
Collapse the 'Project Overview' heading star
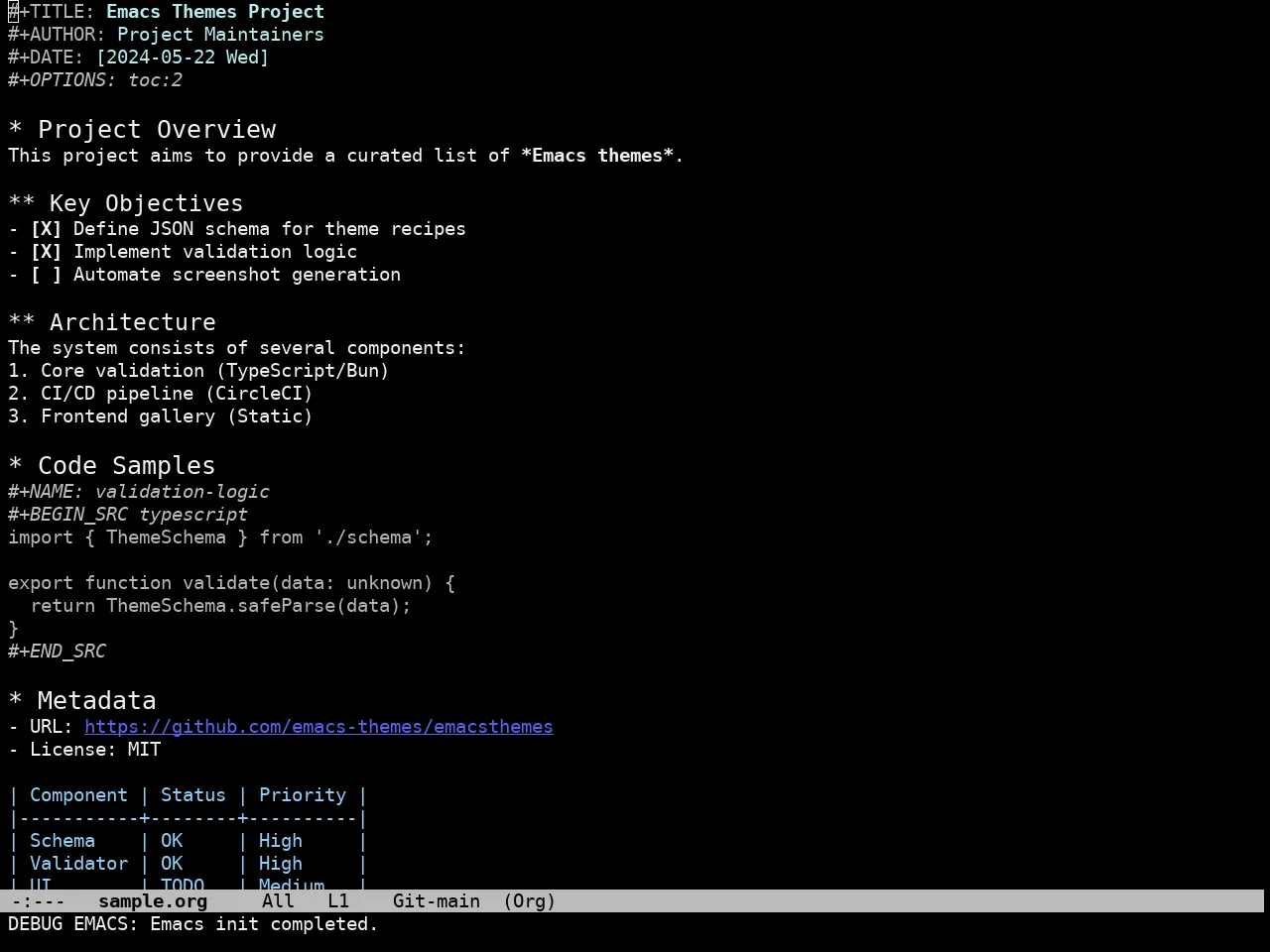15,130
